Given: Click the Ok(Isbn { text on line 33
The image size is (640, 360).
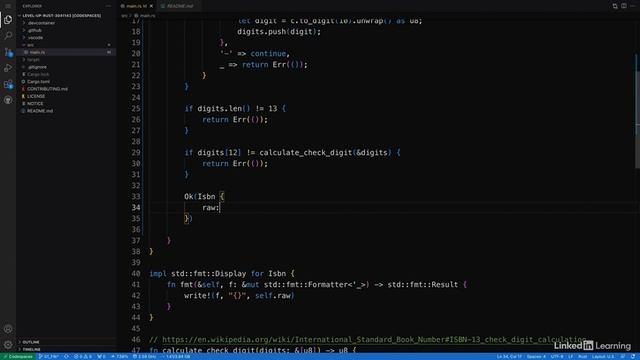Looking at the screenshot, I should click(x=204, y=197).
